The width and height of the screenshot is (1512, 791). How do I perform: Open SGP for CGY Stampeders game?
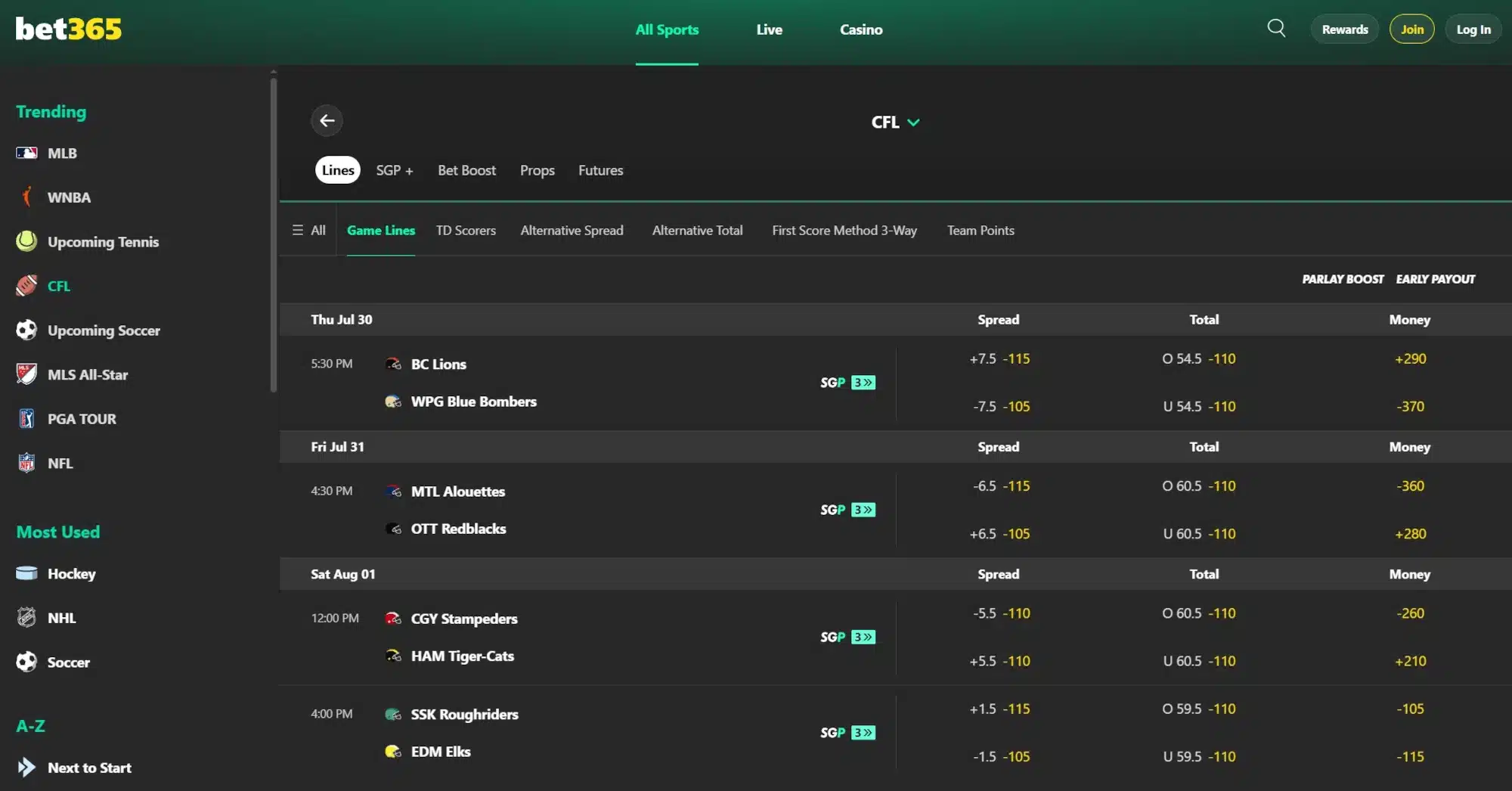coord(847,637)
